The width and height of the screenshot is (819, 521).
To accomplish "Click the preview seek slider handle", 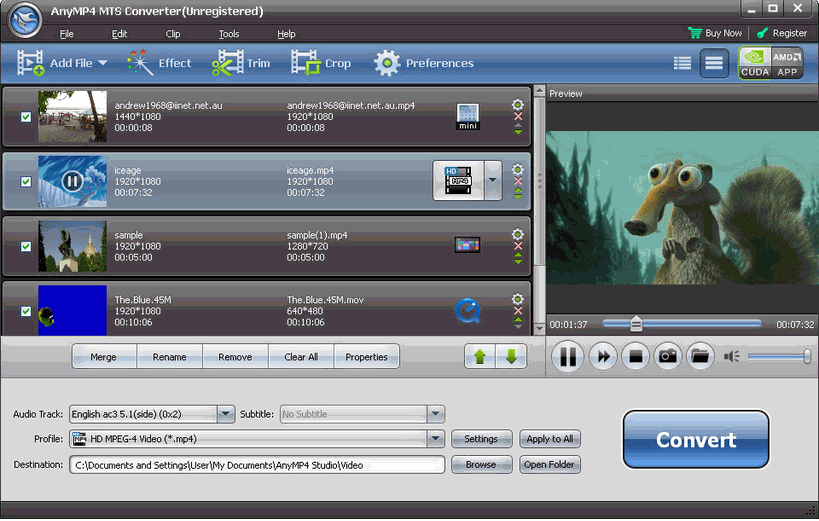I will (636, 324).
